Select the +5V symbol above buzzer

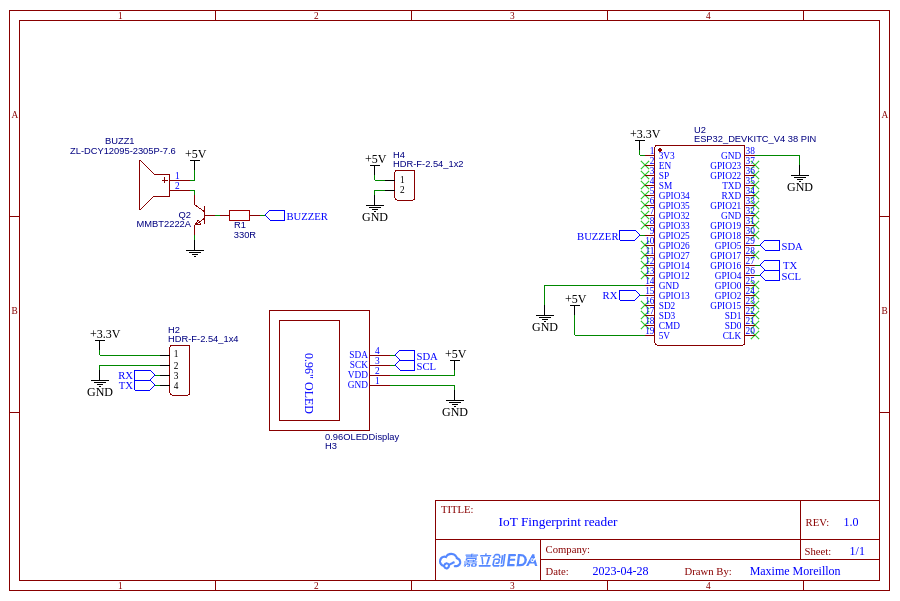[x=195, y=154]
